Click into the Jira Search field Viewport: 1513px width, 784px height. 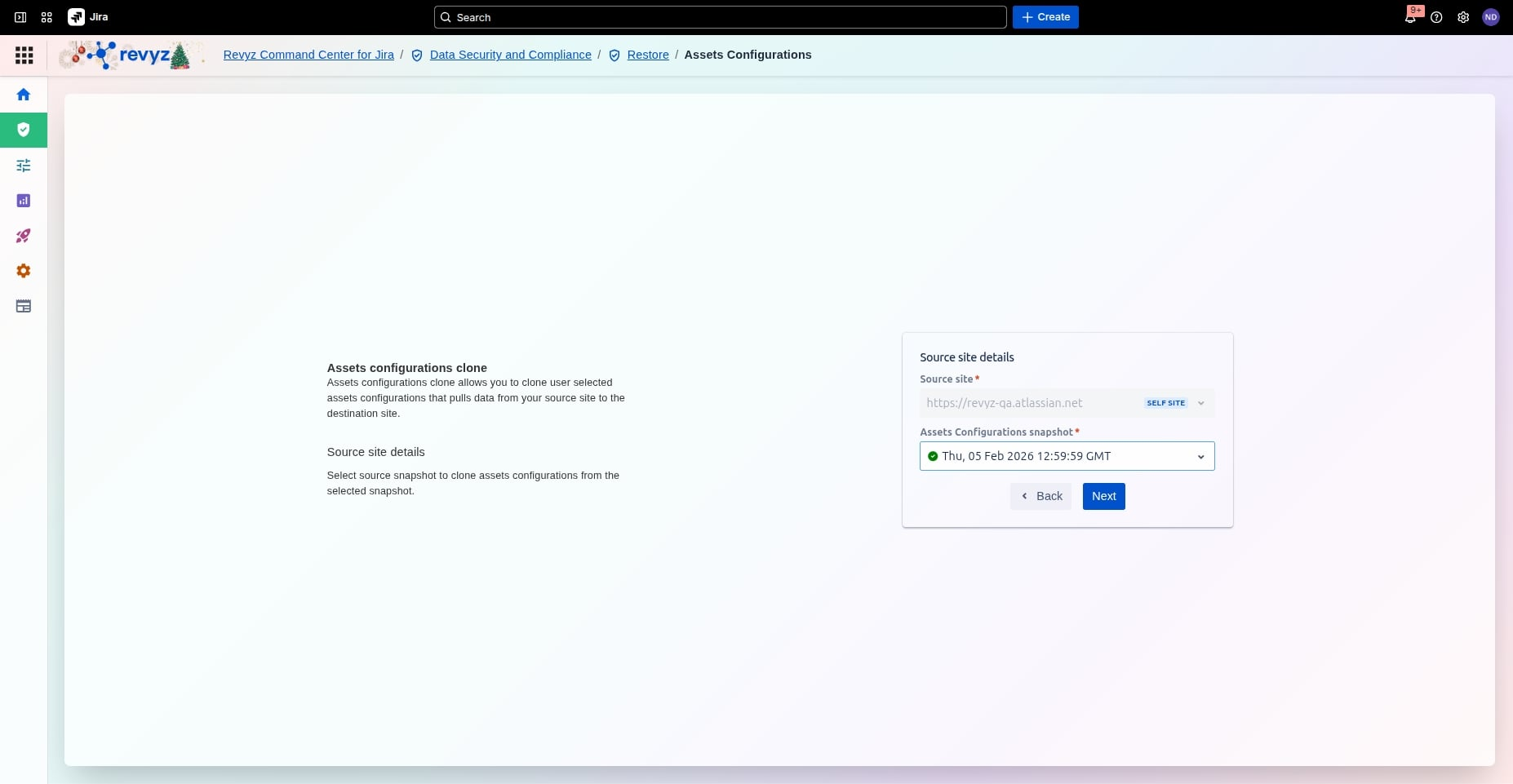[720, 17]
